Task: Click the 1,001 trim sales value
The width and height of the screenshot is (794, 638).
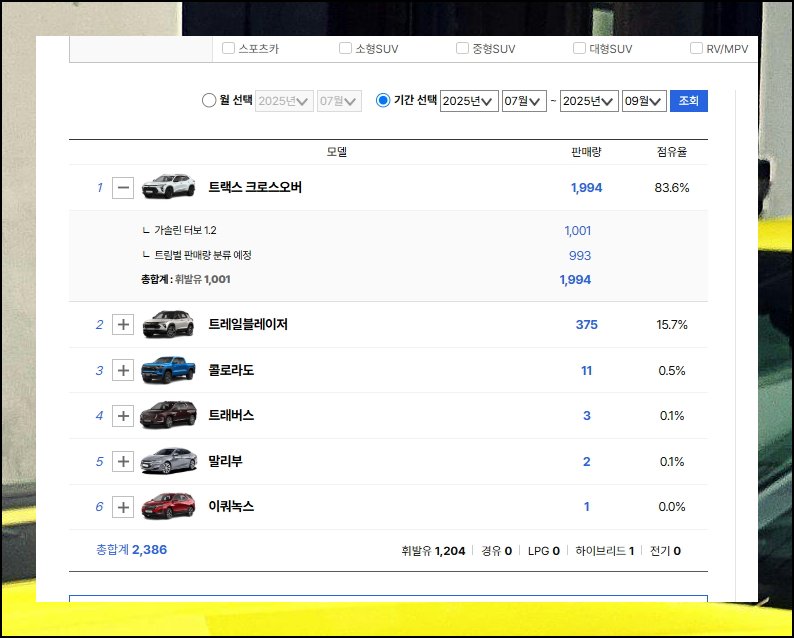Action: click(578, 231)
